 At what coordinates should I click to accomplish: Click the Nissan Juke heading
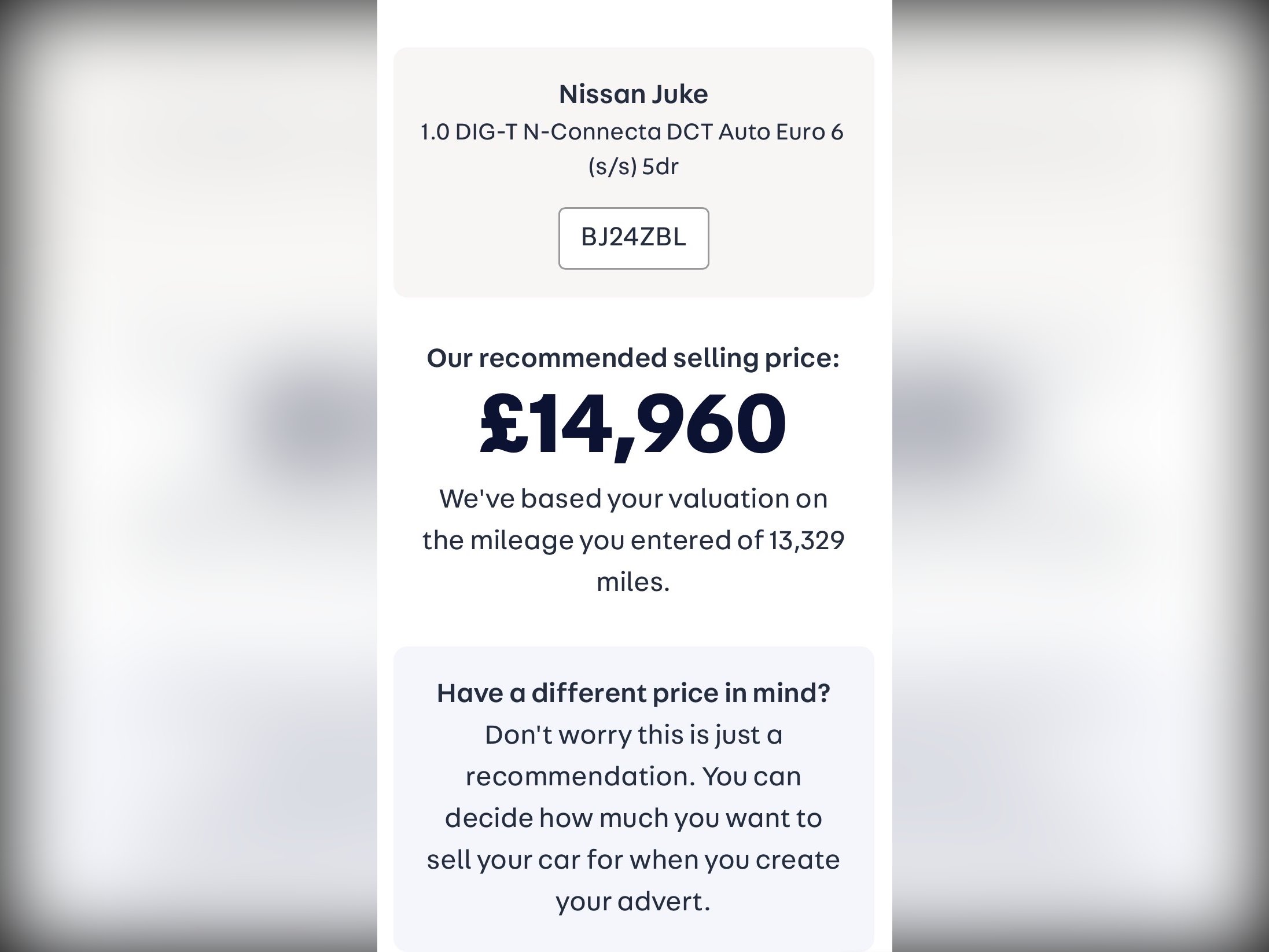(x=633, y=94)
